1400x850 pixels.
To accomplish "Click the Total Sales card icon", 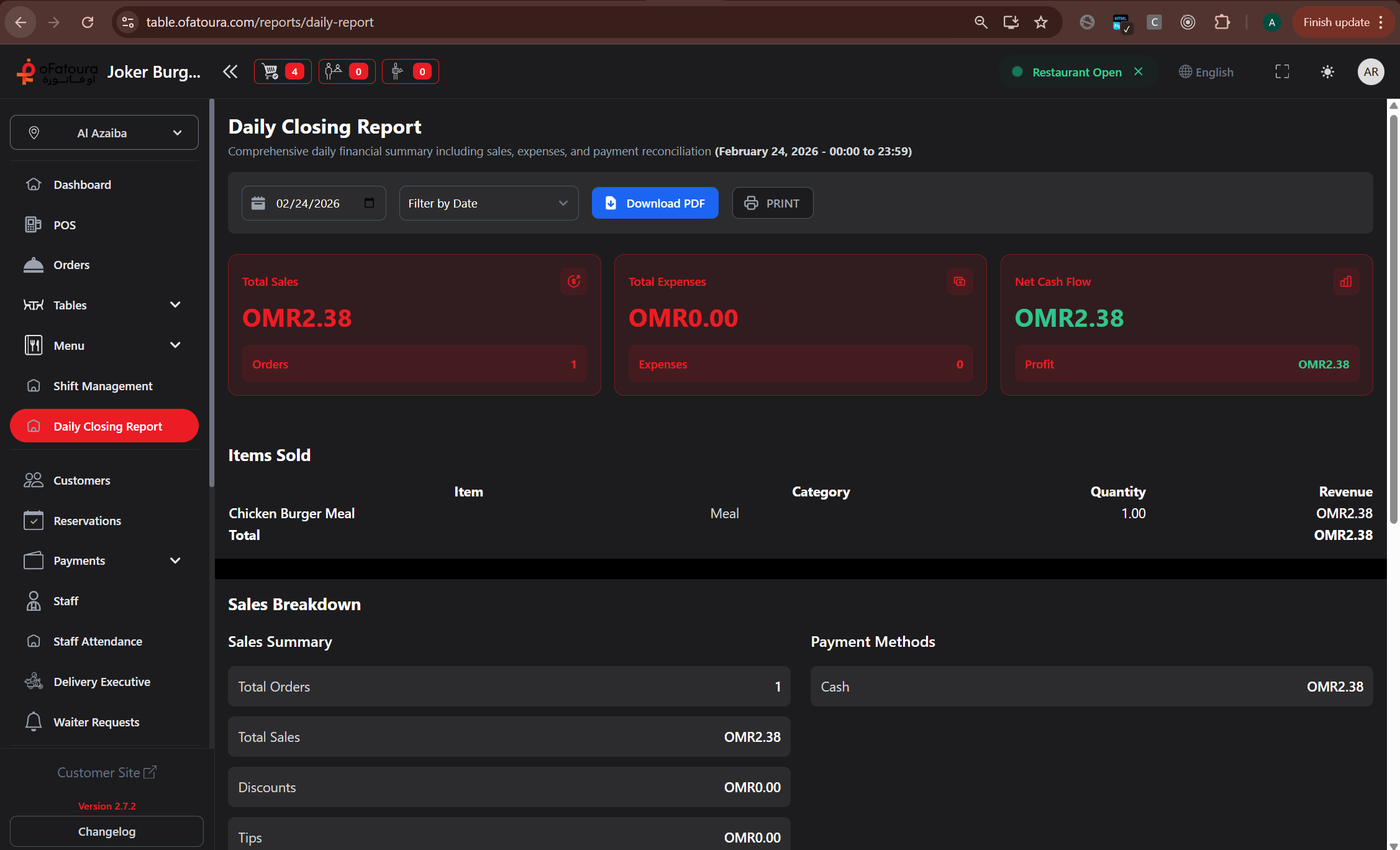I will 573,281.
